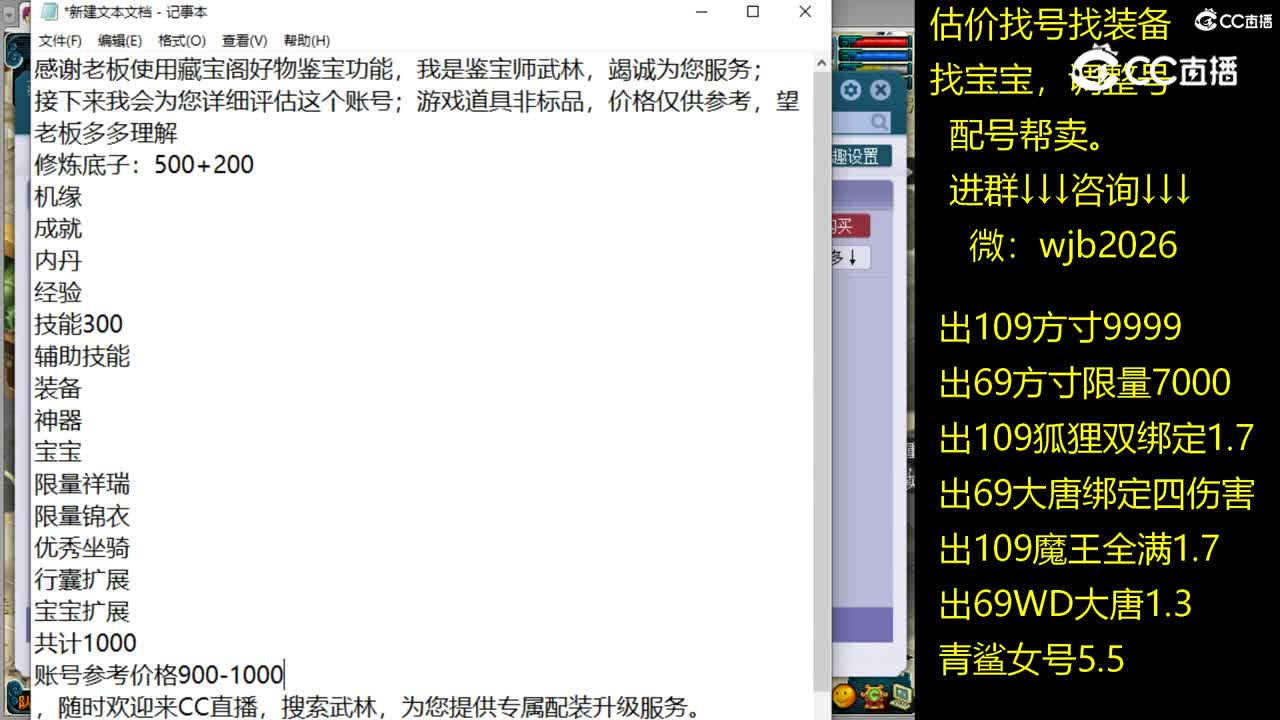Image resolution: width=1280 pixels, height=720 pixels.
Task: Click the 共计1000 line
Action: pyautogui.click(x=85, y=643)
